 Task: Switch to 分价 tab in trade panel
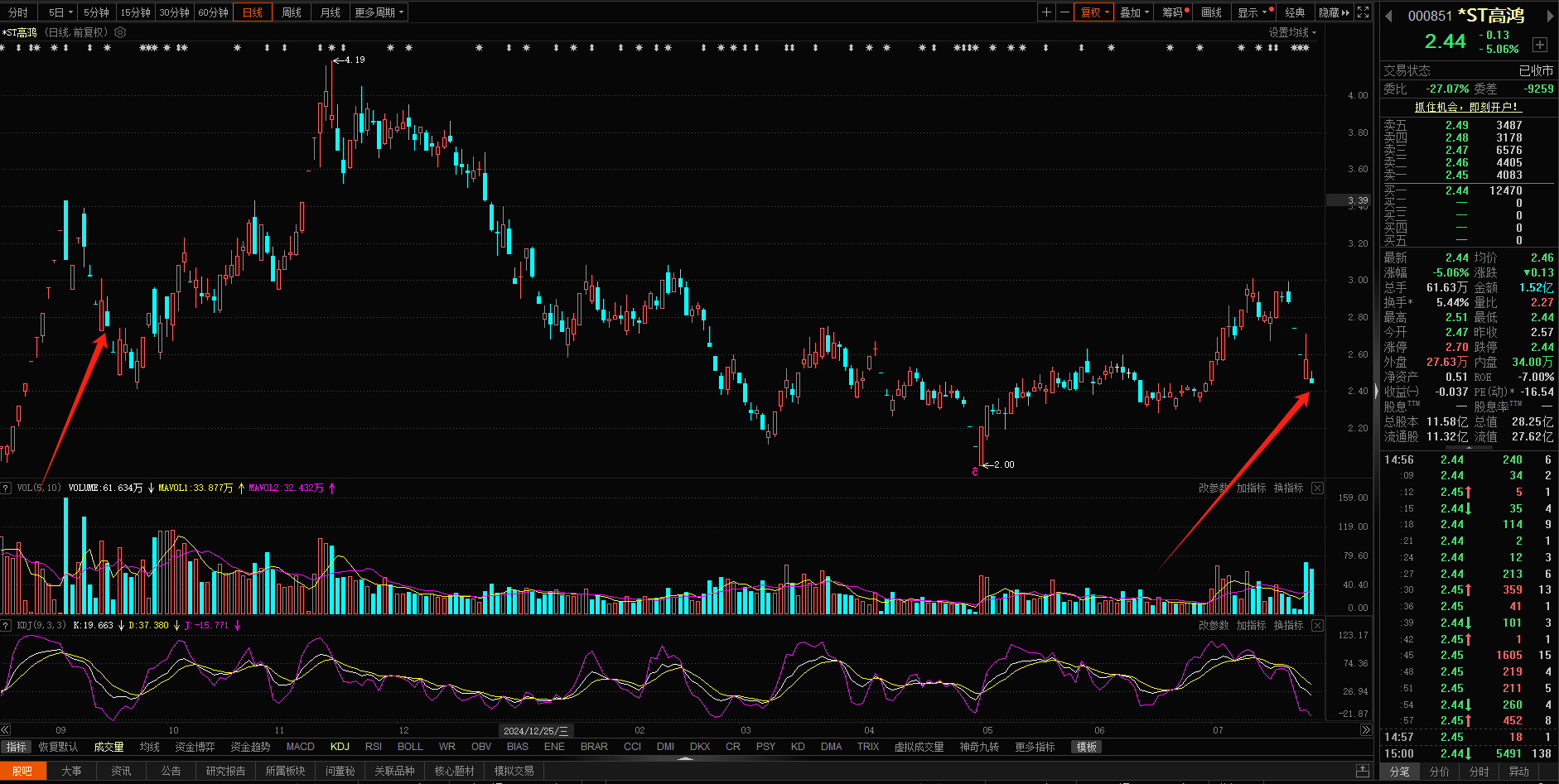pos(1440,771)
